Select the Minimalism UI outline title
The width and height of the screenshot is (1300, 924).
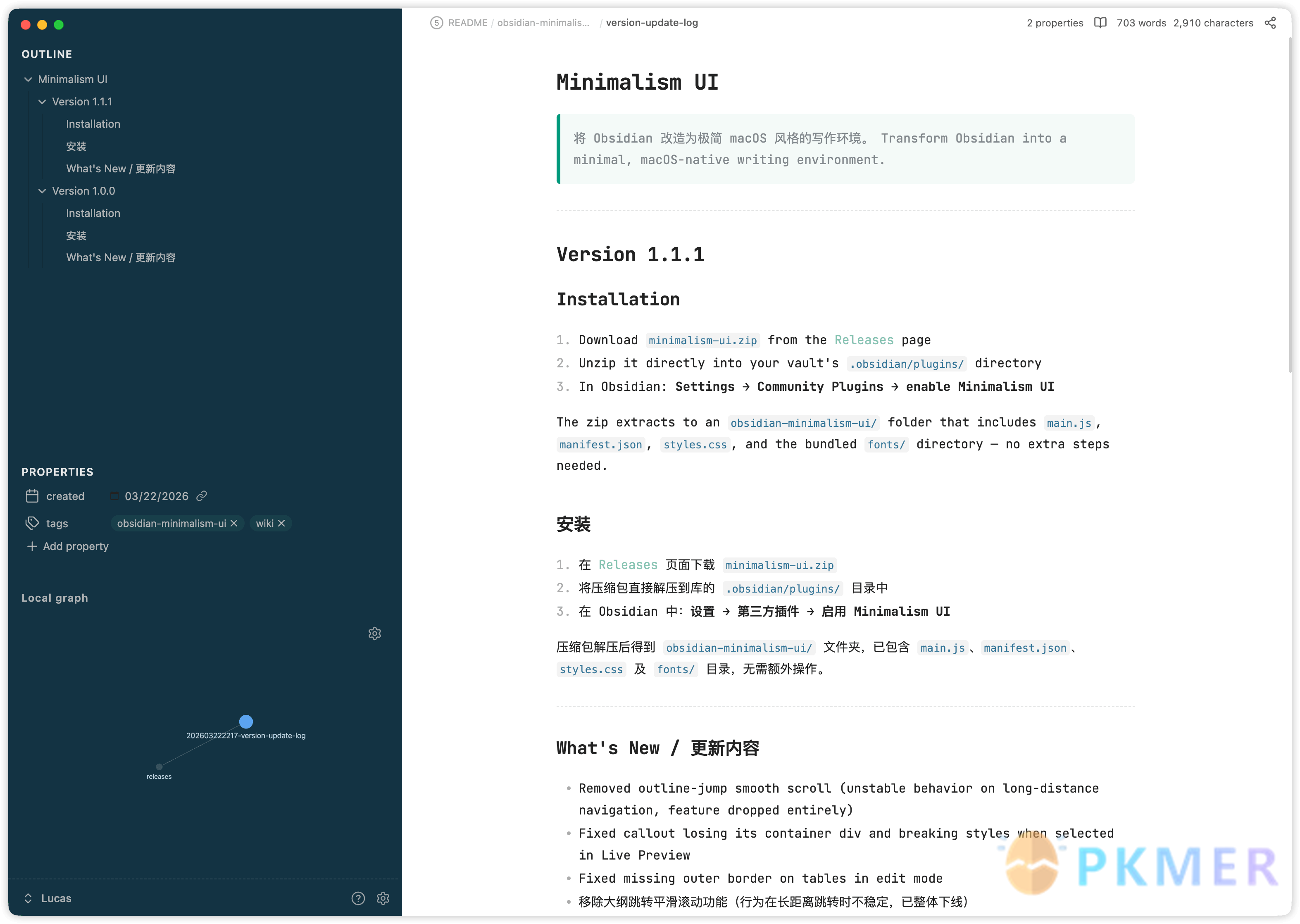tap(72, 80)
